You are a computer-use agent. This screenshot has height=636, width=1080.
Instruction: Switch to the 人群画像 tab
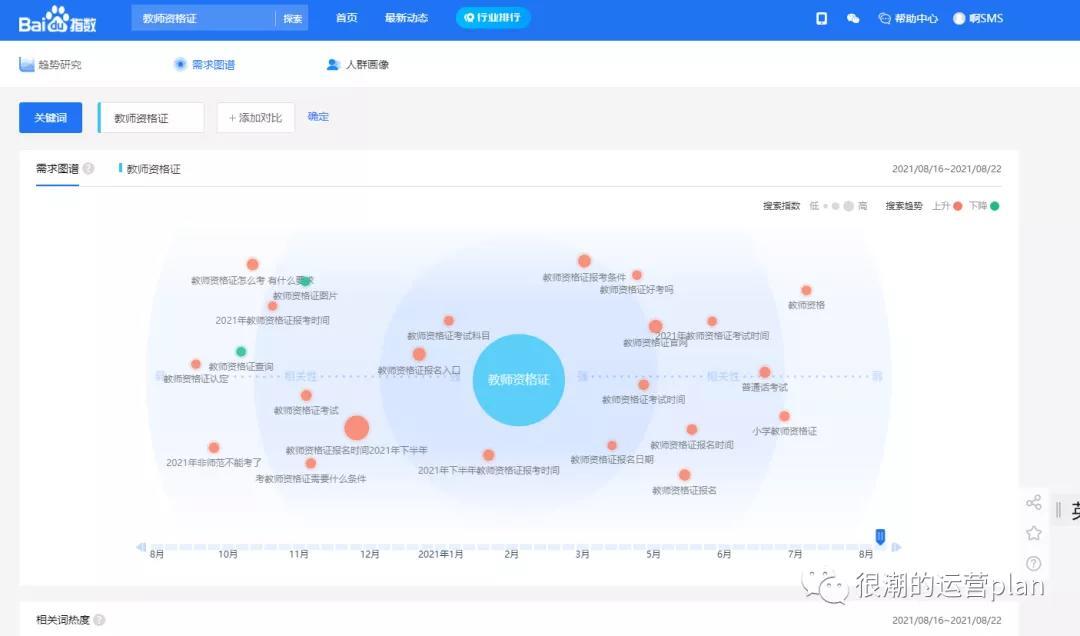click(358, 65)
